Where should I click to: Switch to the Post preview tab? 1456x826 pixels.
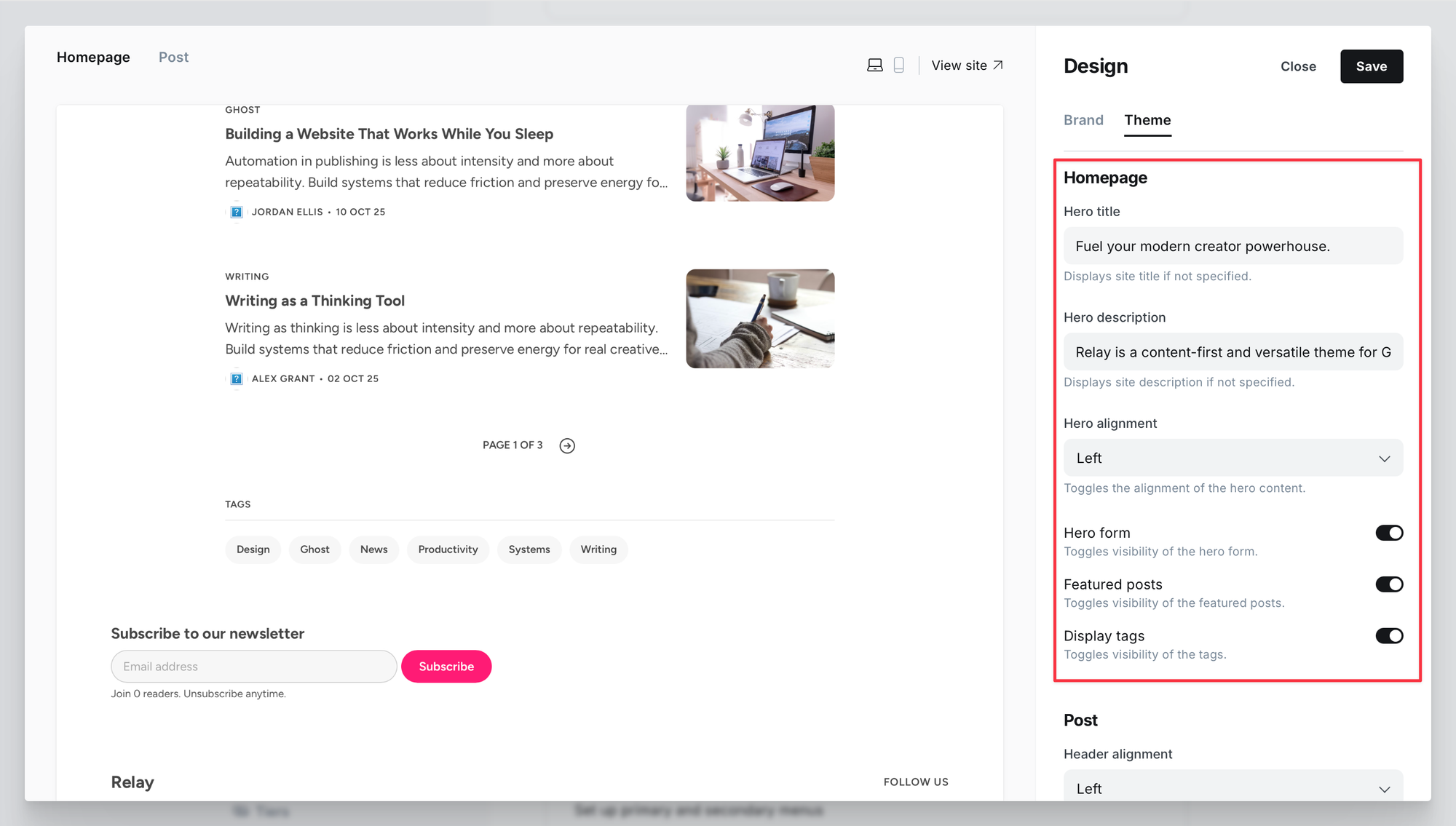[173, 57]
